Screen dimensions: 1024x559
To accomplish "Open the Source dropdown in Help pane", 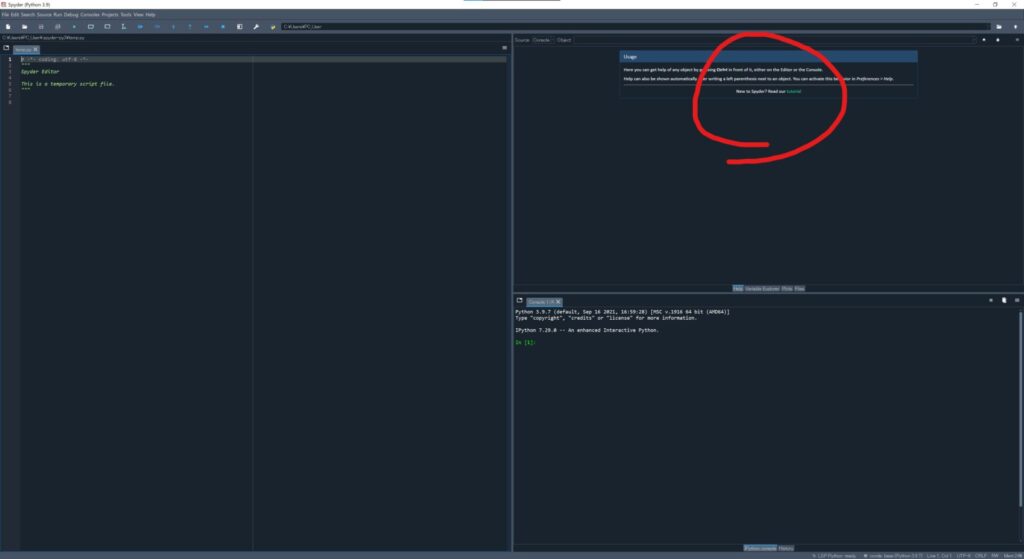I will click(542, 40).
